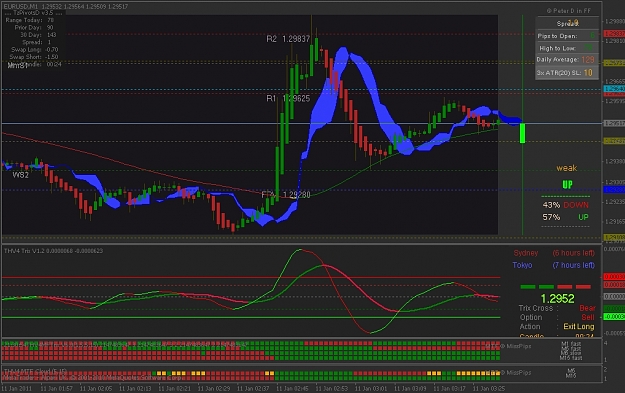Screen dimensions: 625x393
Task: Click the large green UP signal label
Action: [567, 185]
